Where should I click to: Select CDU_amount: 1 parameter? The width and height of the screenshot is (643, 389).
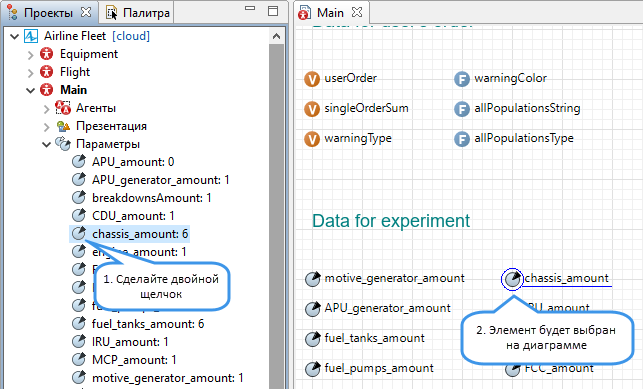[x=133, y=216]
